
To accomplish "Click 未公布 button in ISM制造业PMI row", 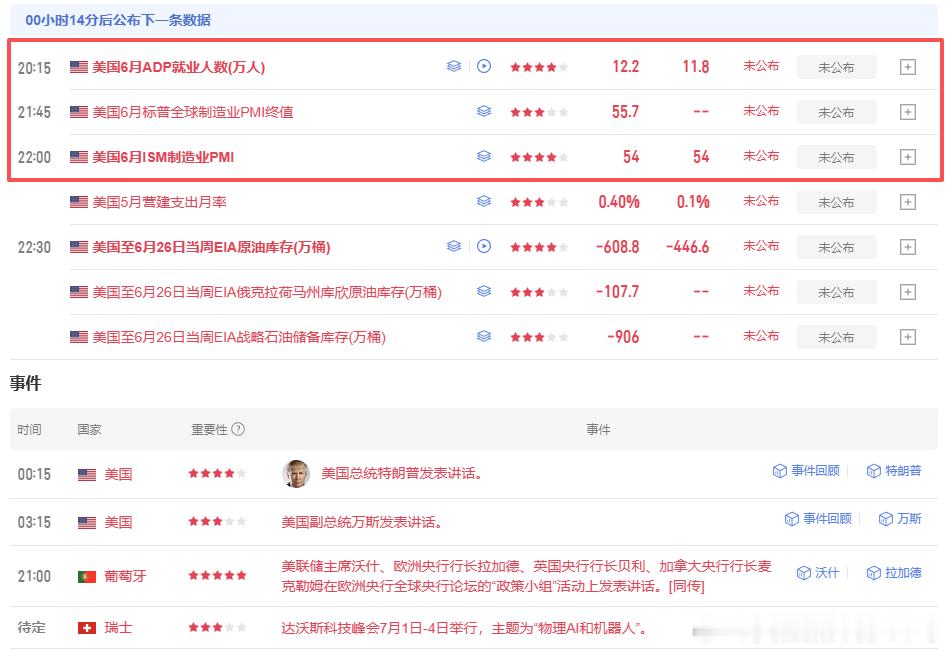I will pyautogui.click(x=836, y=157).
